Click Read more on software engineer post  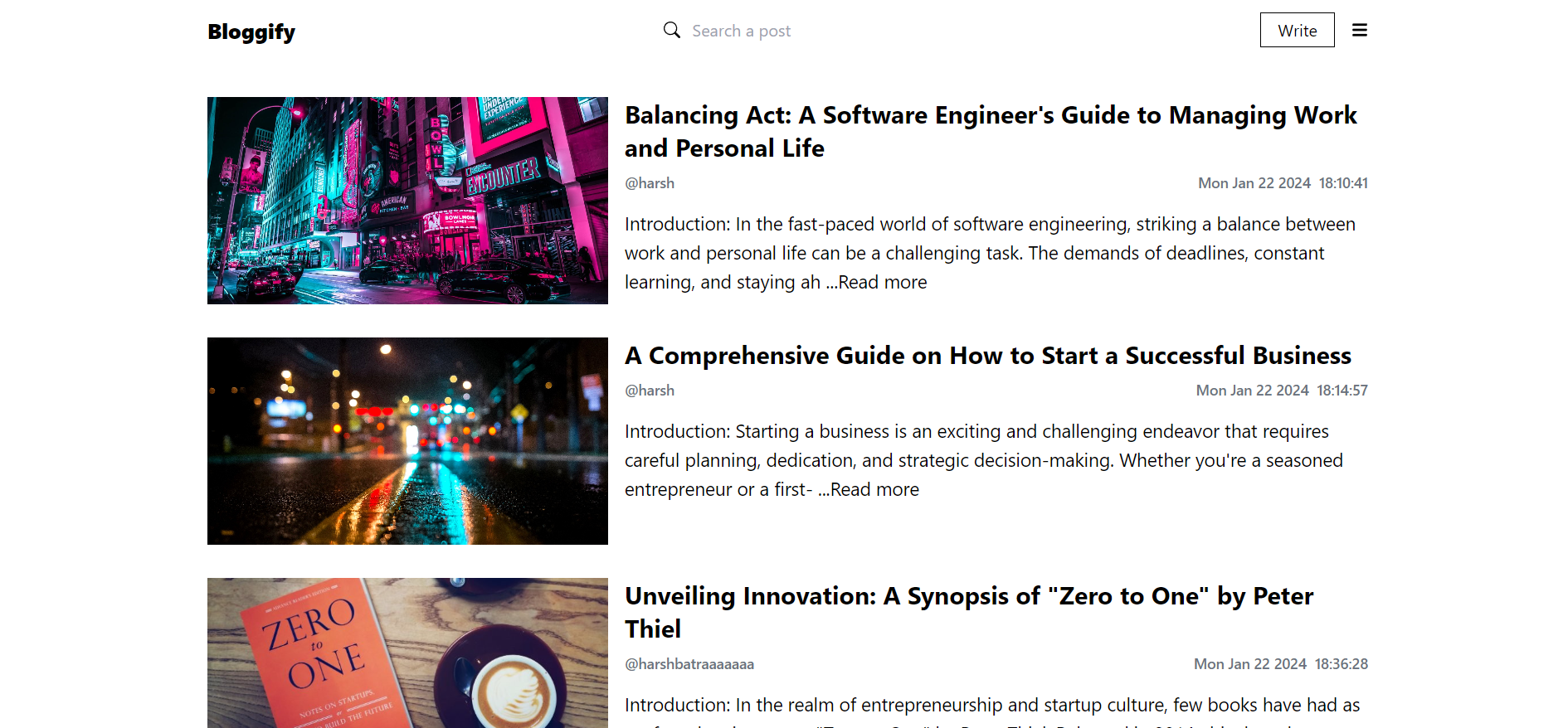882,283
